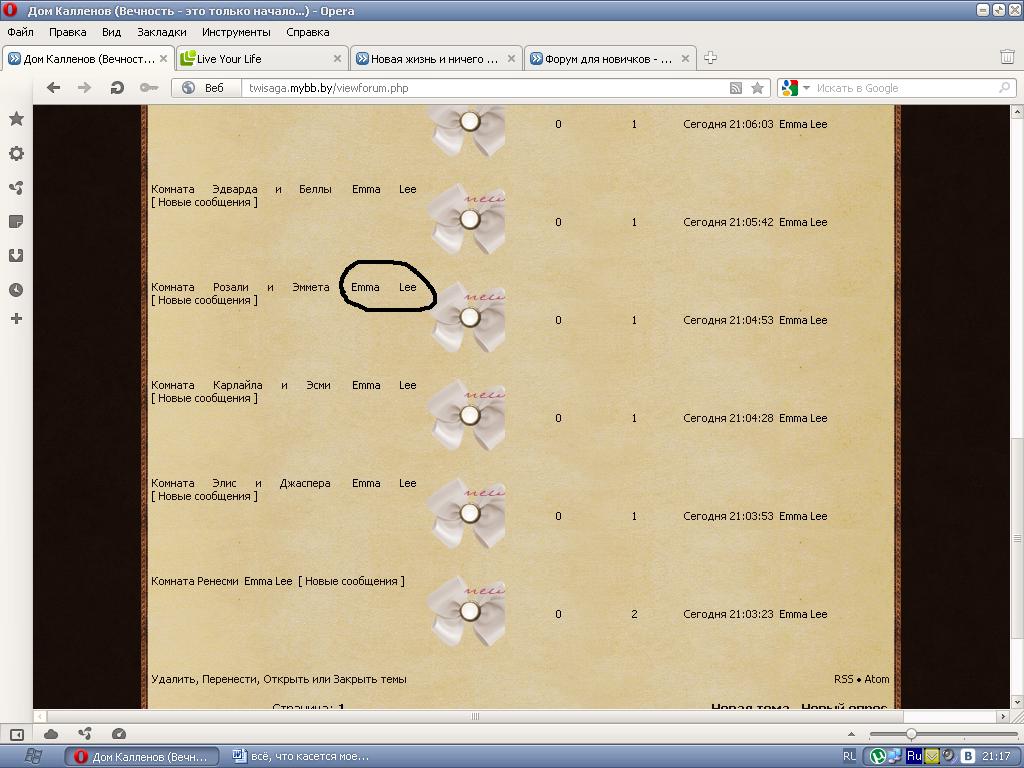Screen dimensions: 1024x768
Task: Click the uTorrent icon in system tray
Action: click(878, 756)
